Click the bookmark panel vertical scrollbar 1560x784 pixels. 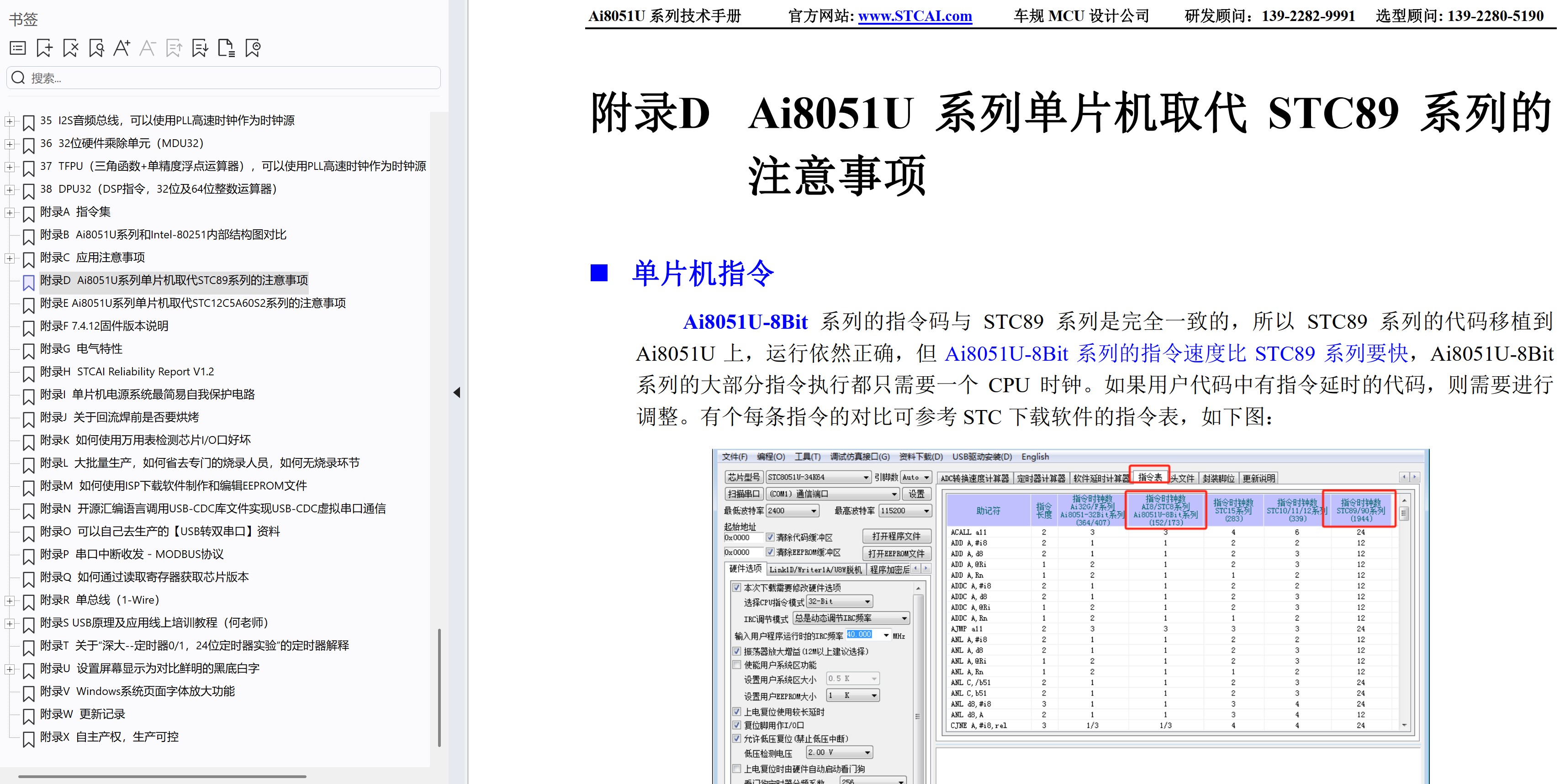pyautogui.click(x=439, y=687)
